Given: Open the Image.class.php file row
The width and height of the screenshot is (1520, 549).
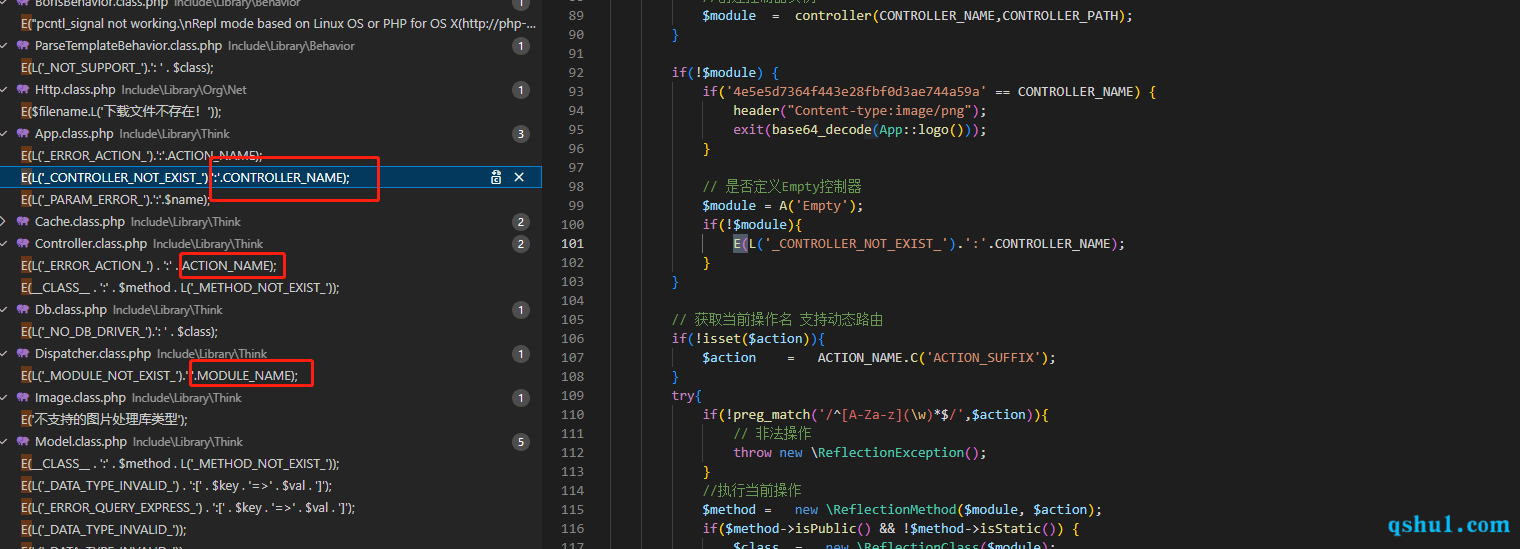Looking at the screenshot, I should [270, 398].
